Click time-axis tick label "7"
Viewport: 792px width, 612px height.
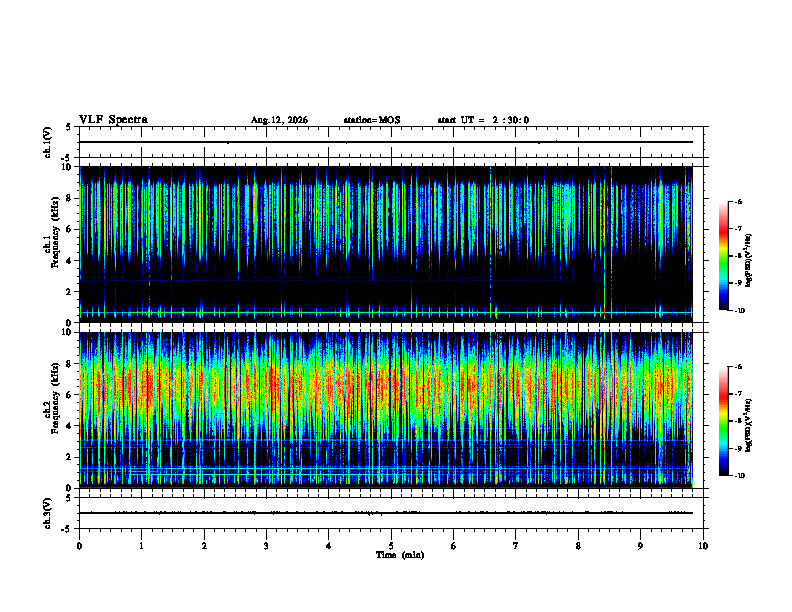pyautogui.click(x=516, y=546)
